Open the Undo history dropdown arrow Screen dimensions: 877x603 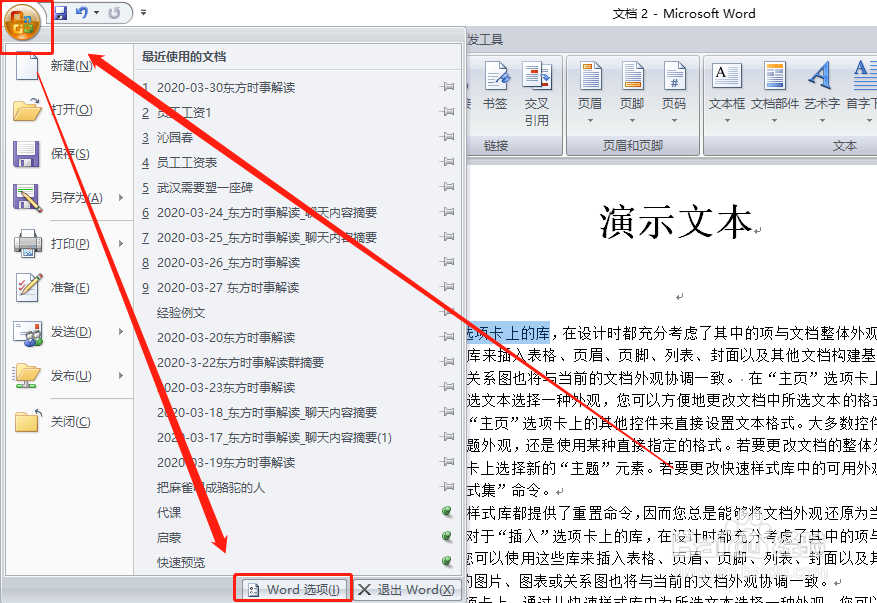point(97,12)
